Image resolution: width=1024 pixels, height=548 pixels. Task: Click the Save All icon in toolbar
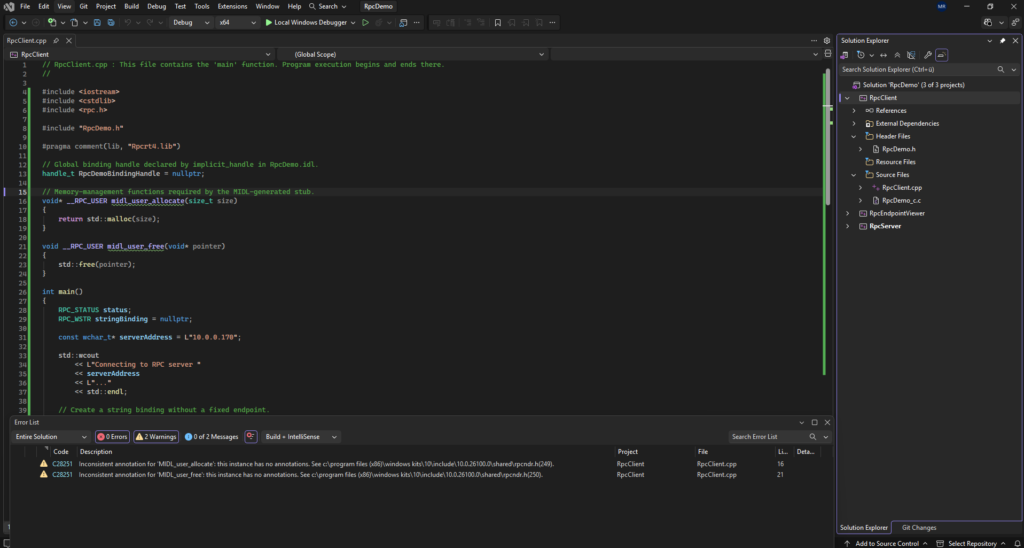[x=111, y=22]
